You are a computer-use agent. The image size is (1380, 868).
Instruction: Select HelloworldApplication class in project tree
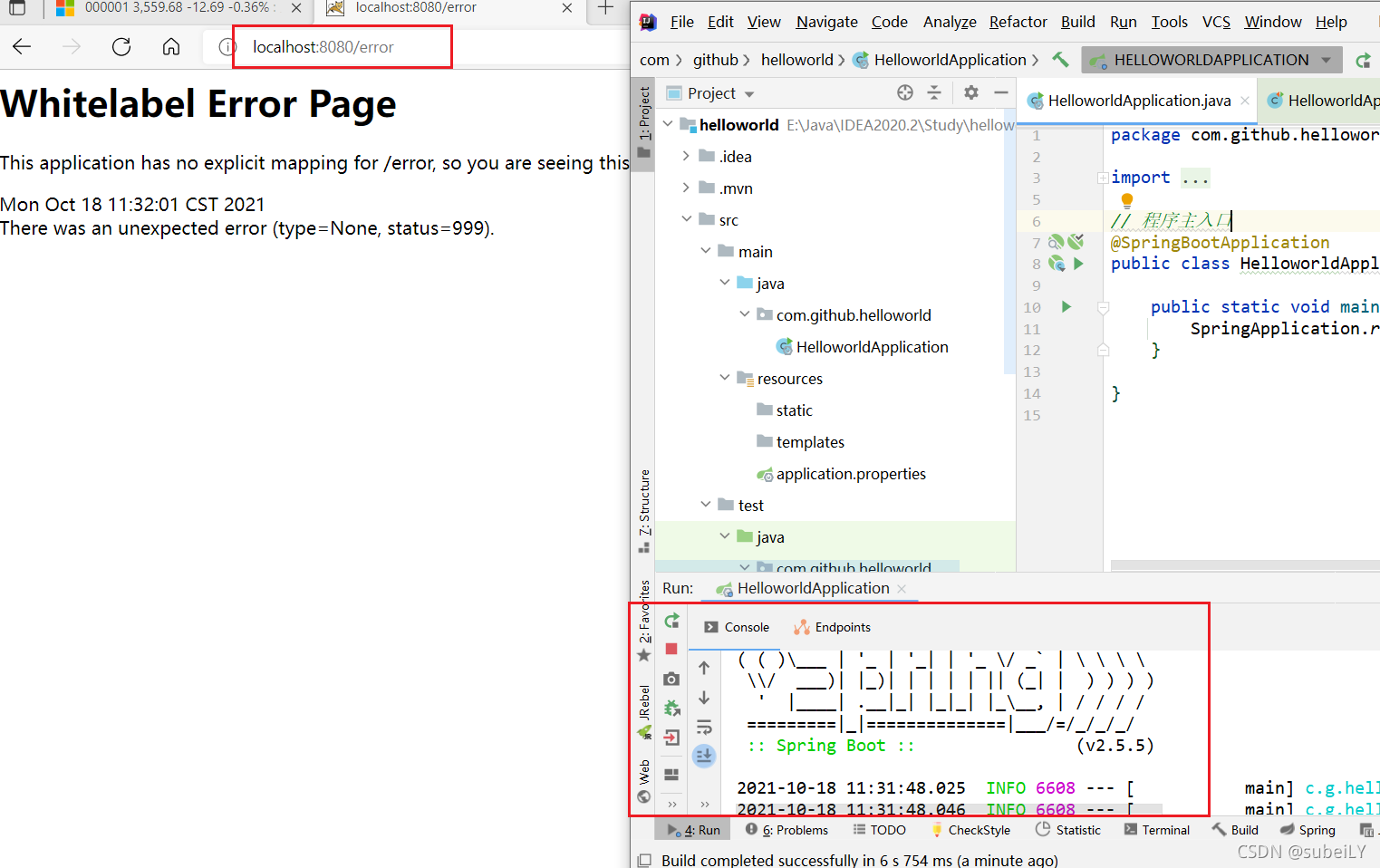click(x=862, y=347)
